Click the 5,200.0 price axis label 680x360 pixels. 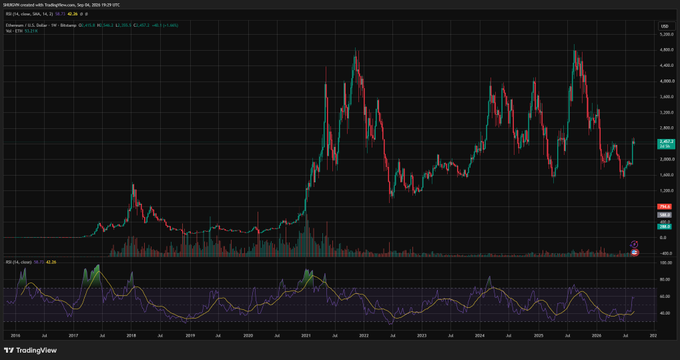[x=667, y=34]
